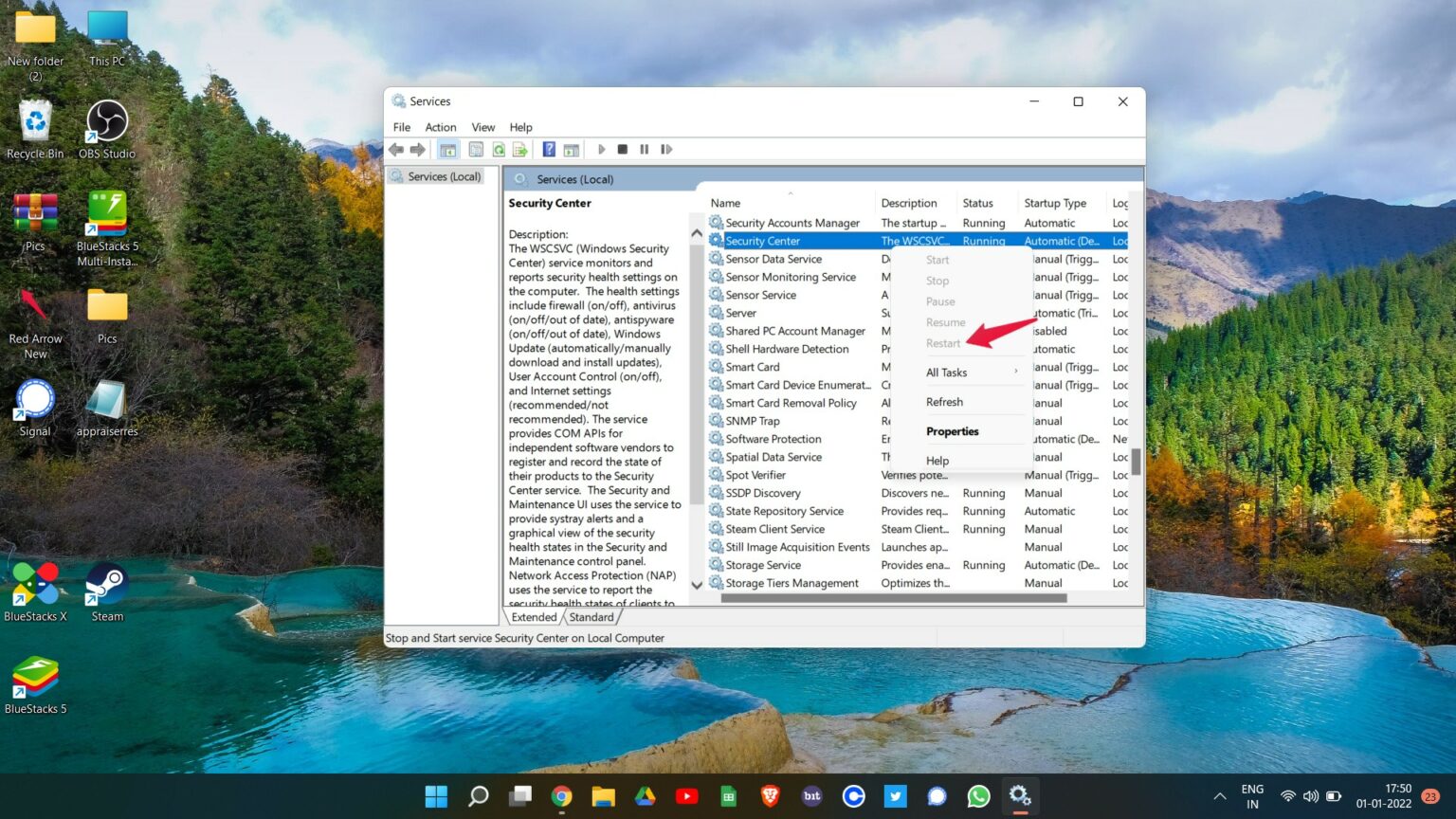Open the Export List toolbar icon

tap(519, 149)
